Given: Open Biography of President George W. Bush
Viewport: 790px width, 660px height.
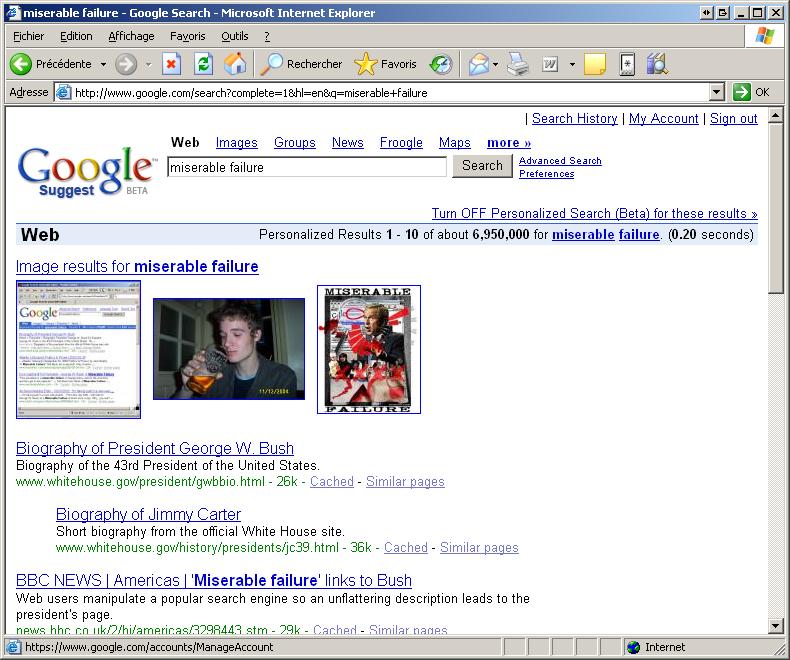Looking at the screenshot, I should click(155, 448).
